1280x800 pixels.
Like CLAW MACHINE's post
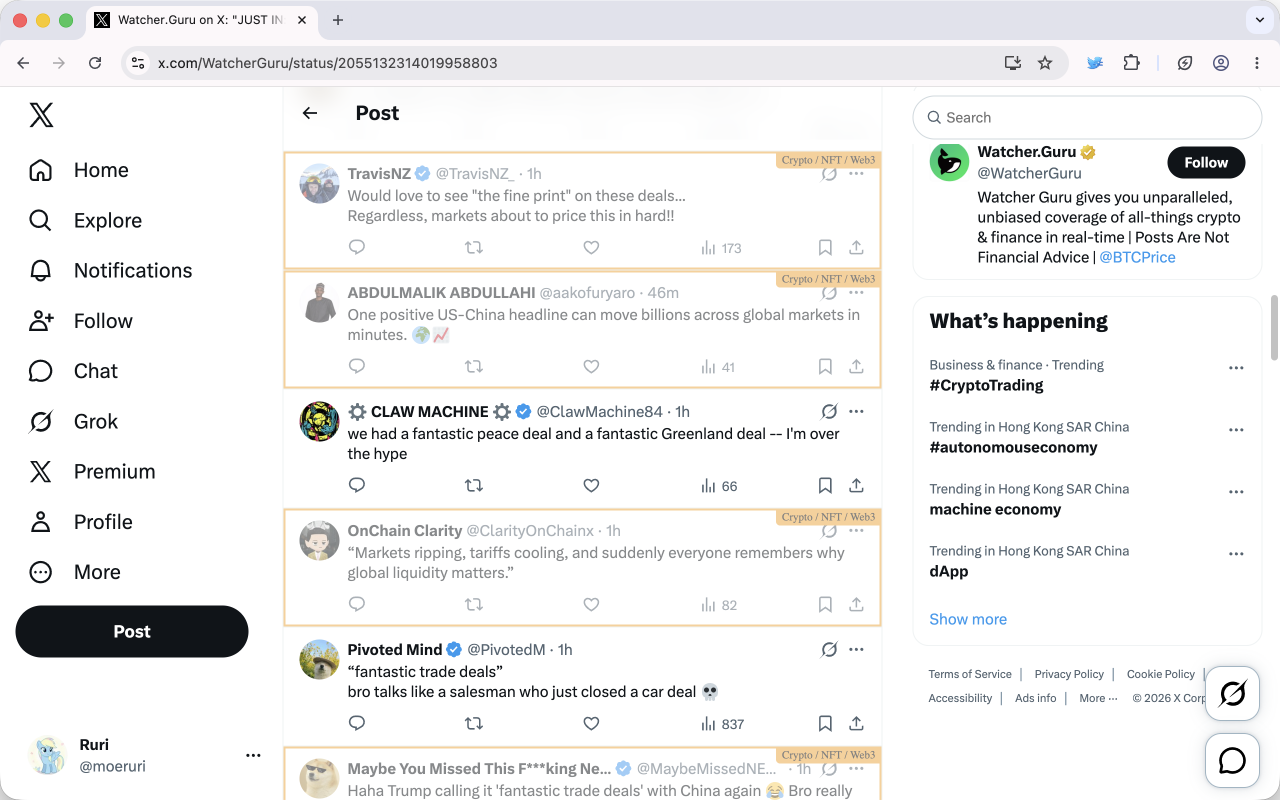tap(591, 486)
